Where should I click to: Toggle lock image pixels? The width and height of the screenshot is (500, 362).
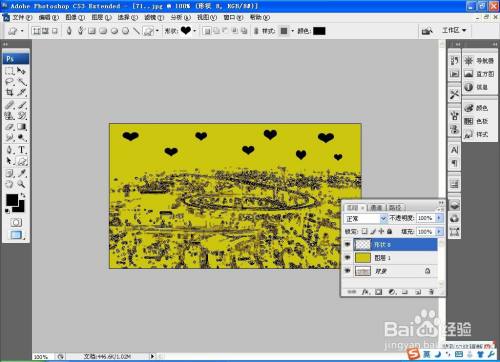(373, 231)
